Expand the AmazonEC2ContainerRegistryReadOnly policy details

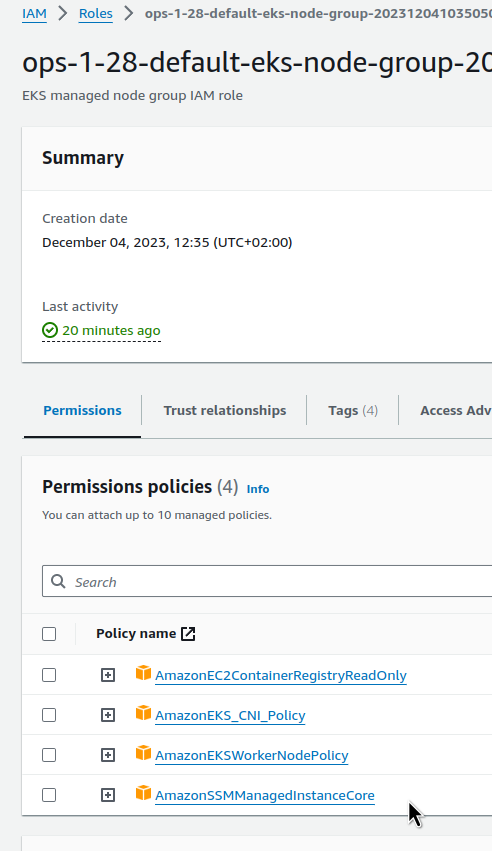tap(108, 675)
